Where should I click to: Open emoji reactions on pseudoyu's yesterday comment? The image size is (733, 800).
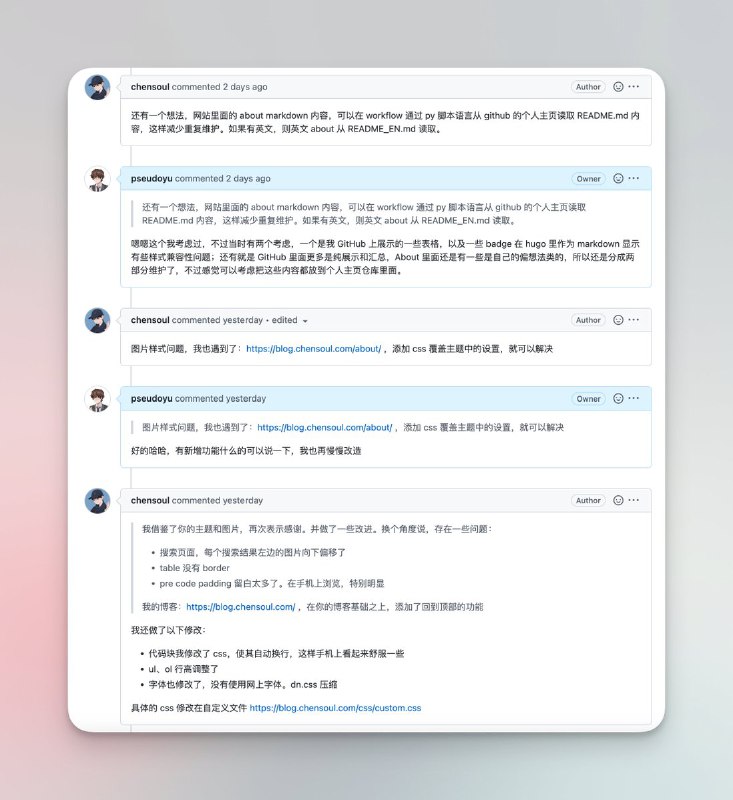click(x=618, y=399)
